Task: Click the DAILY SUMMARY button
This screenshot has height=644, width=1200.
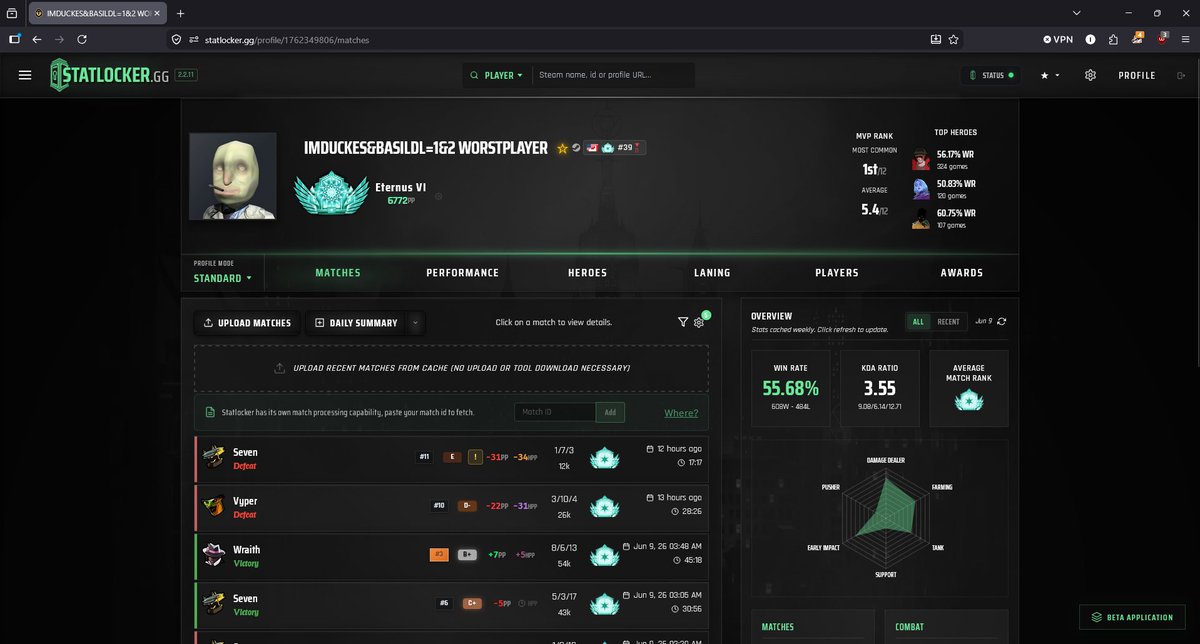Action: click(356, 323)
